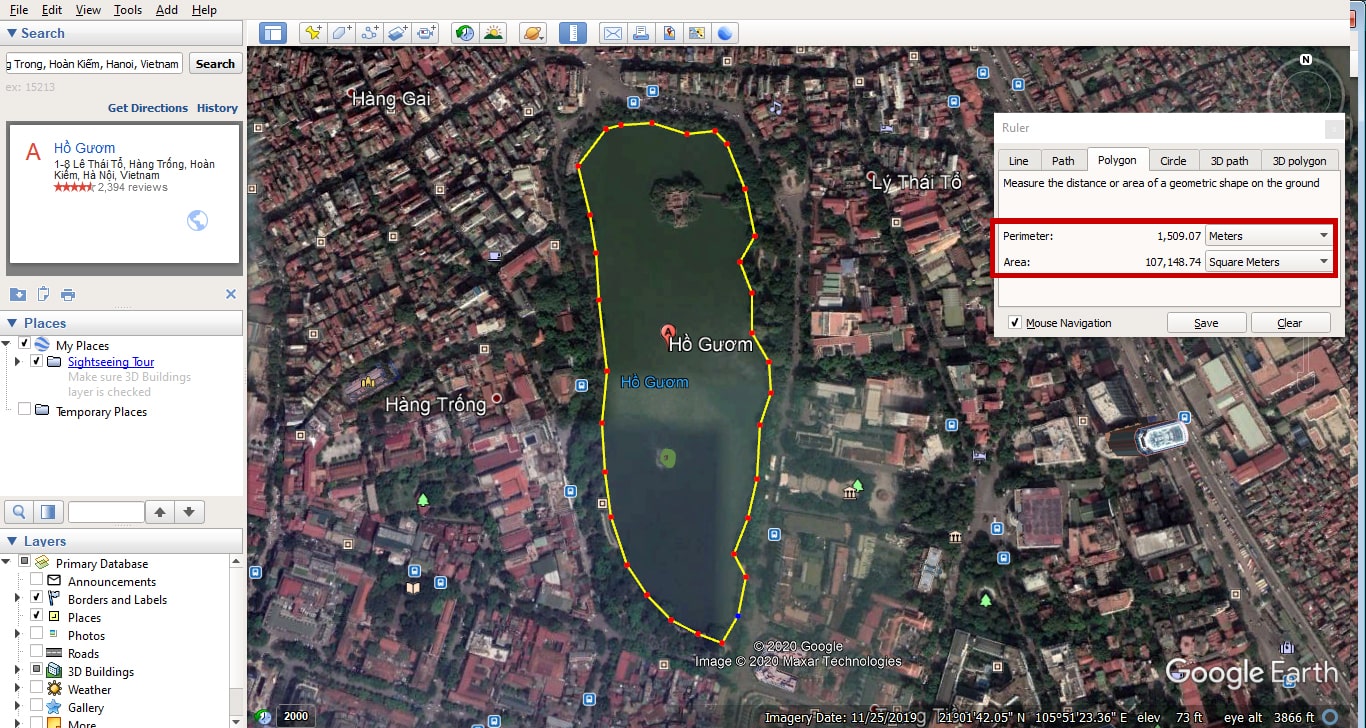Viewport: 1366px width, 728px height.
Task: Click the printer icon below search results
Action: 68,294
